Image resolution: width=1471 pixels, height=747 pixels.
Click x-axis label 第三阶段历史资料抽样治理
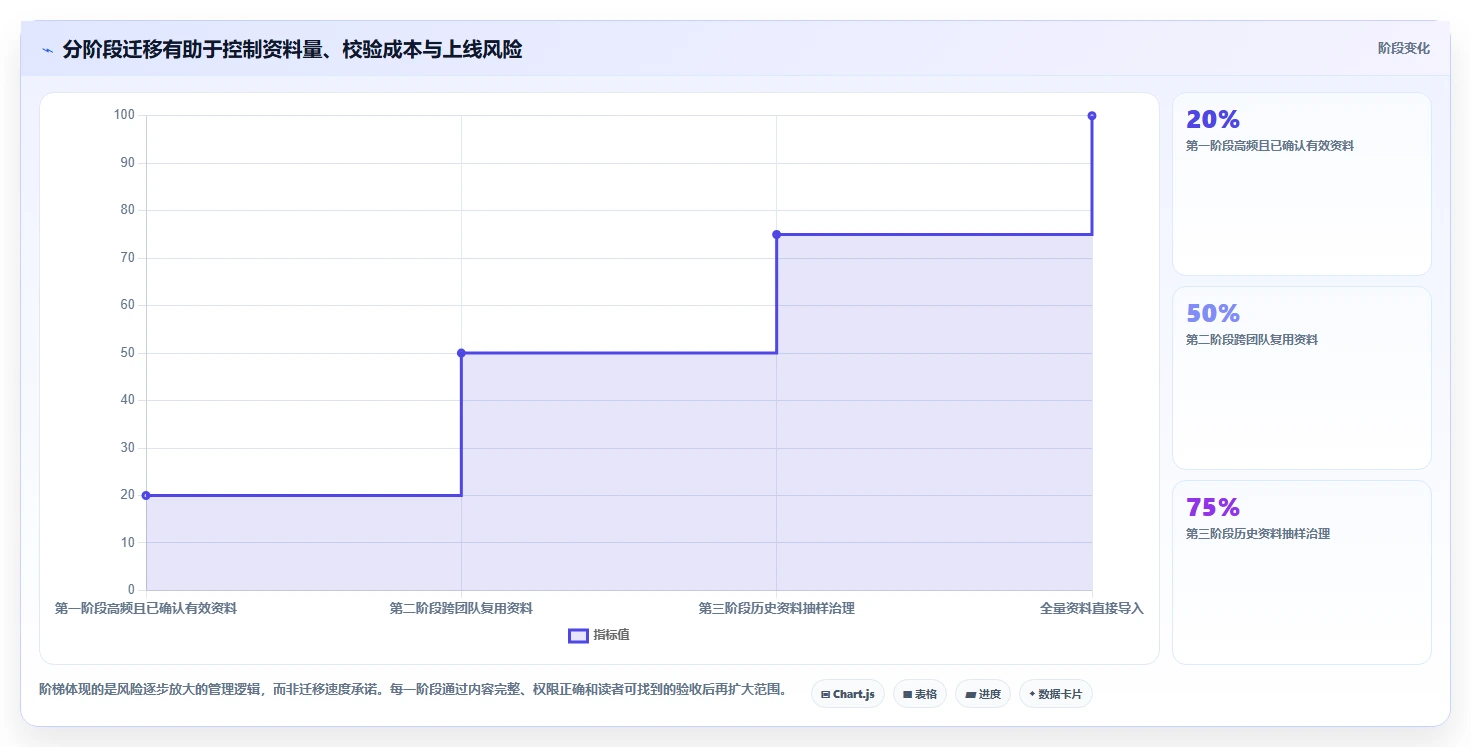click(776, 608)
